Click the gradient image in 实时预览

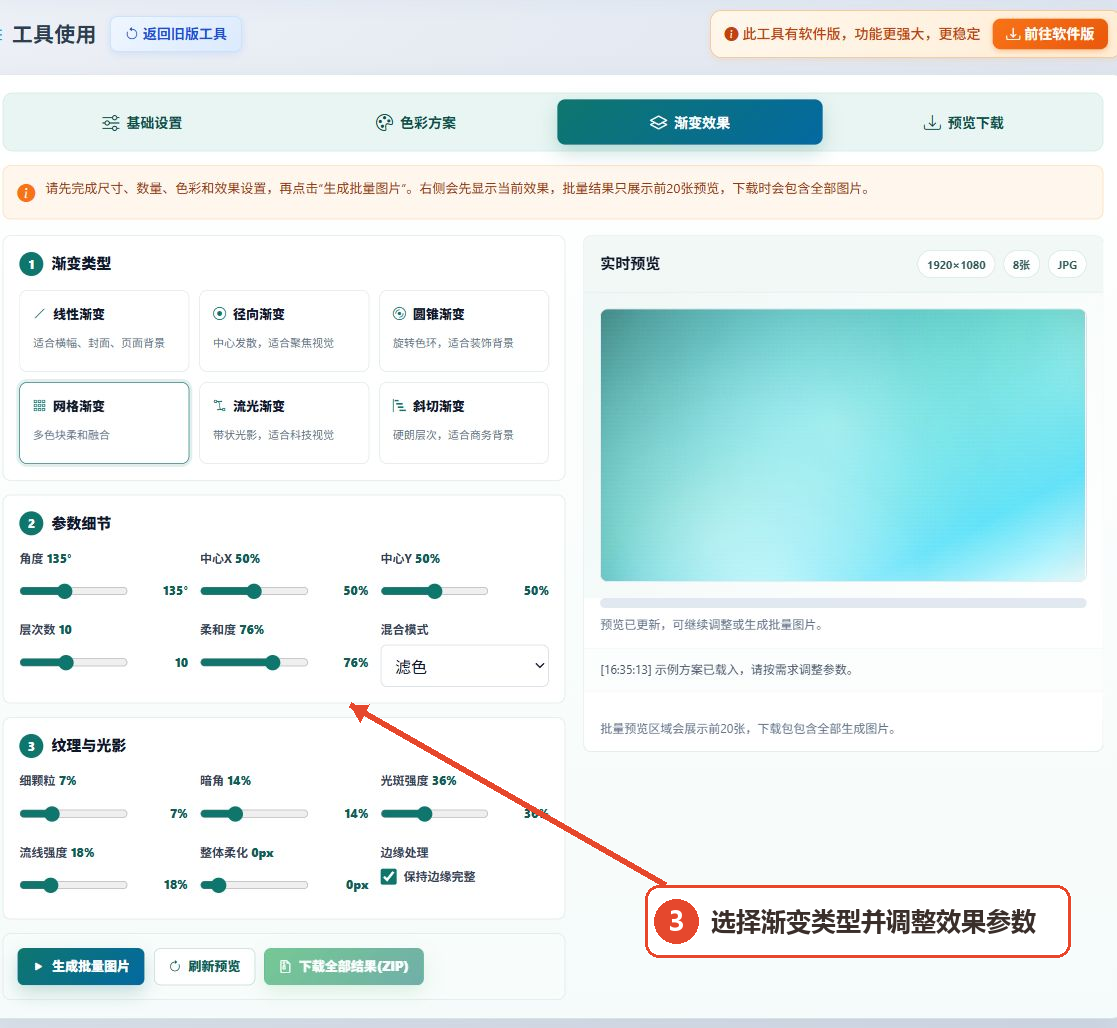coord(843,445)
